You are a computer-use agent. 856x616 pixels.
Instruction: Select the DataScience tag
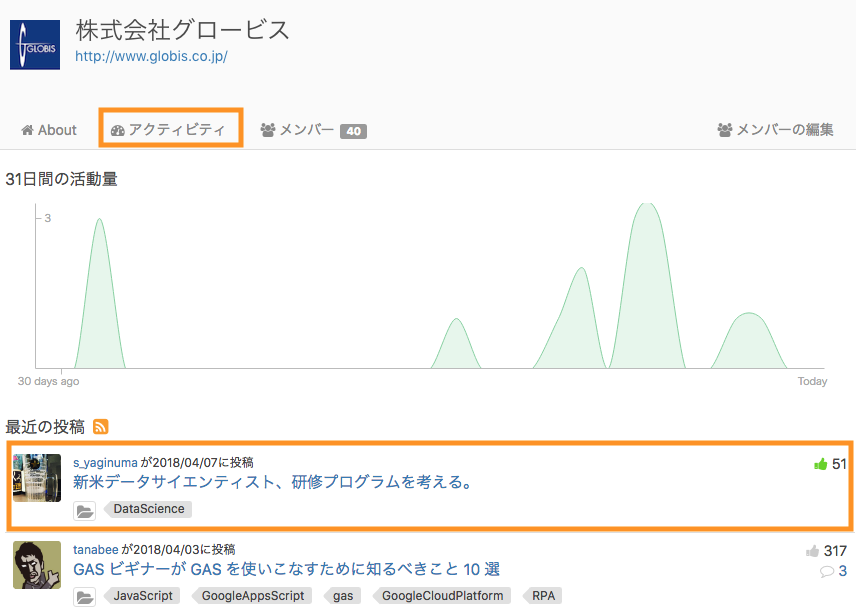pos(148,509)
